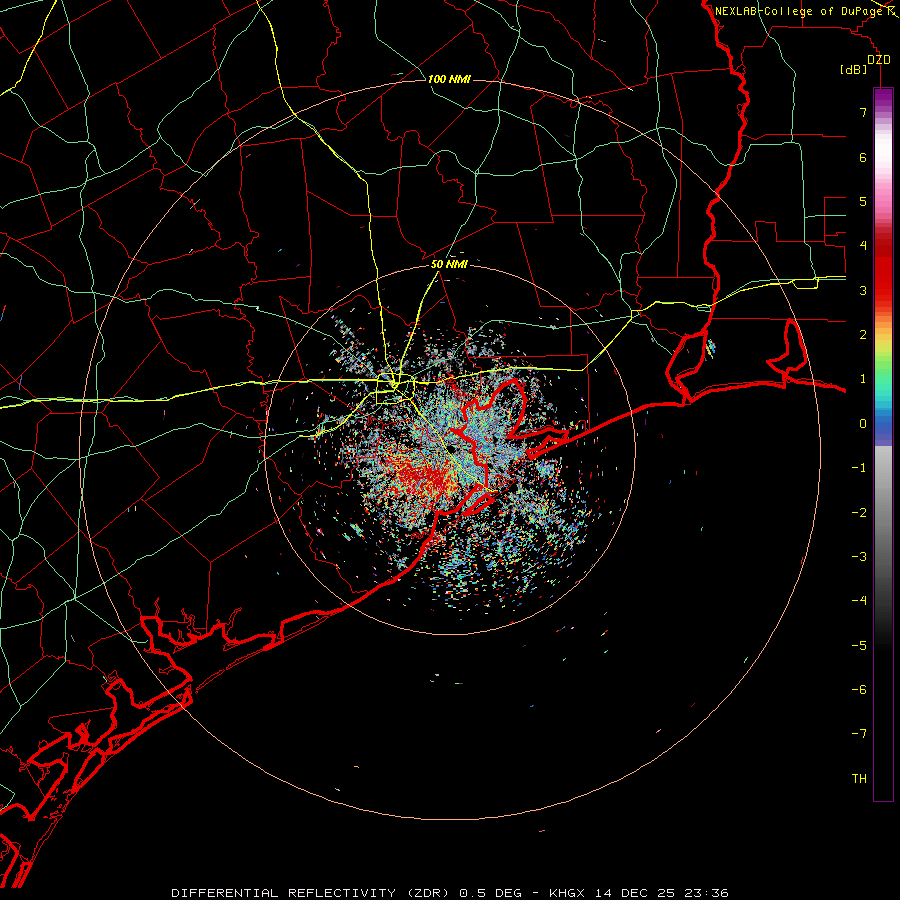Click the "-5" value on the dB scale
Image resolution: width=900 pixels, height=900 pixels.
click(859, 646)
